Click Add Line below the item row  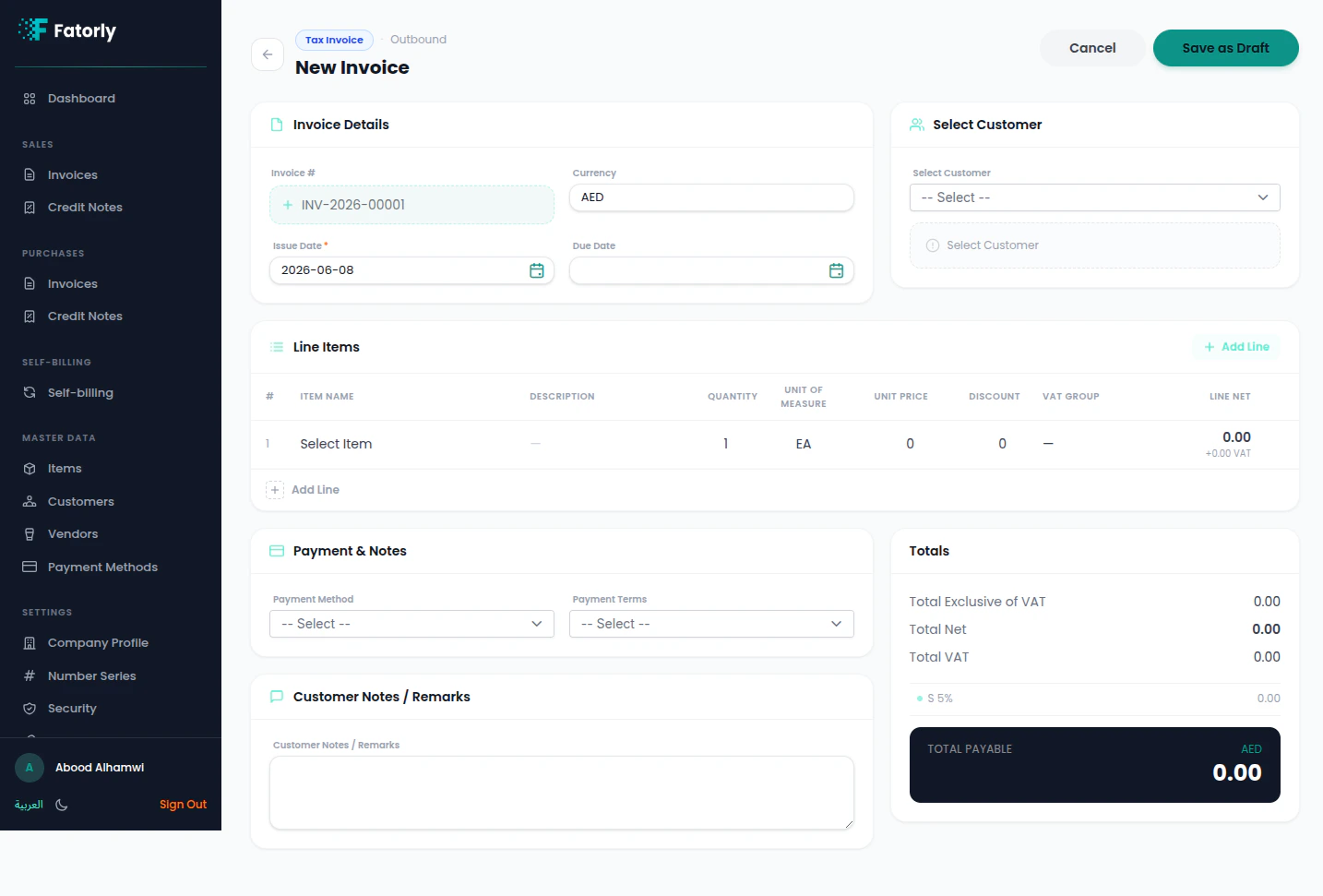coord(303,490)
